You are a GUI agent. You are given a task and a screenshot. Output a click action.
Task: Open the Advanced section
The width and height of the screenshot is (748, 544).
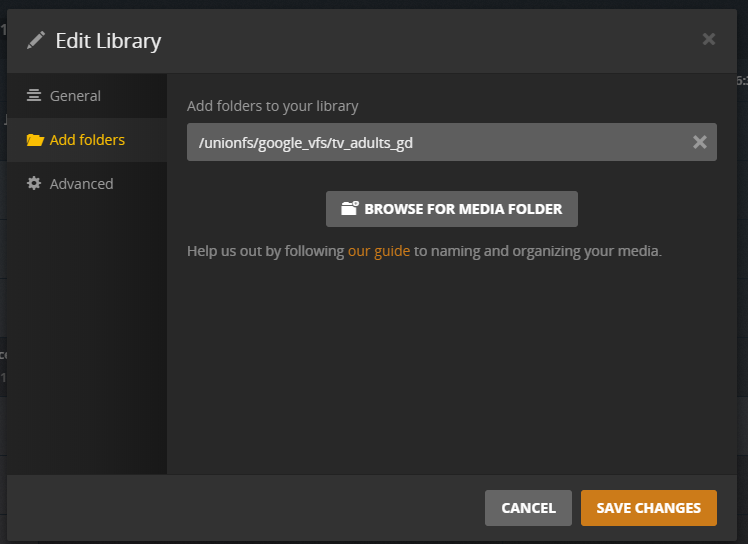click(87, 184)
